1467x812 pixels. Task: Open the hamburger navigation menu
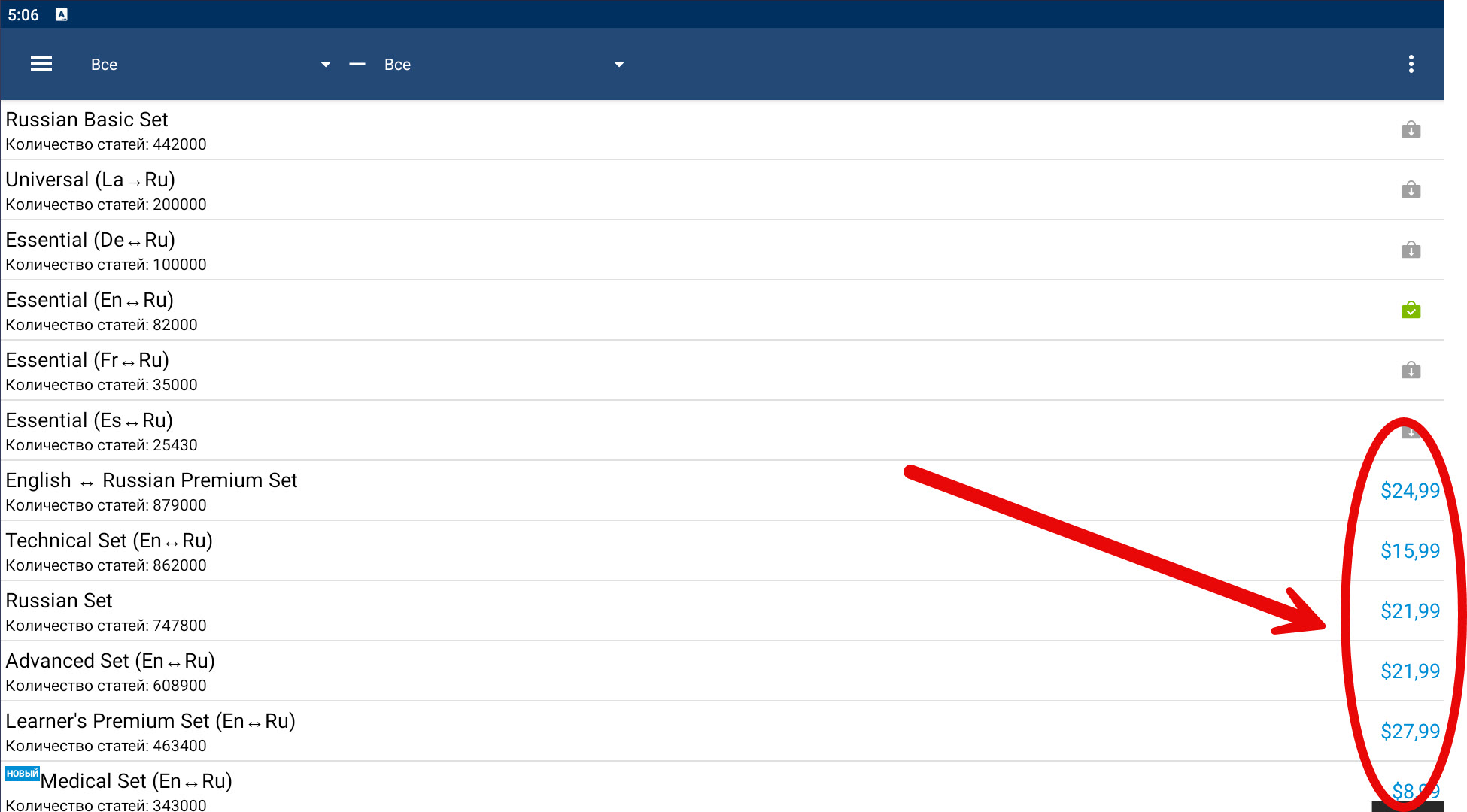click(x=41, y=64)
